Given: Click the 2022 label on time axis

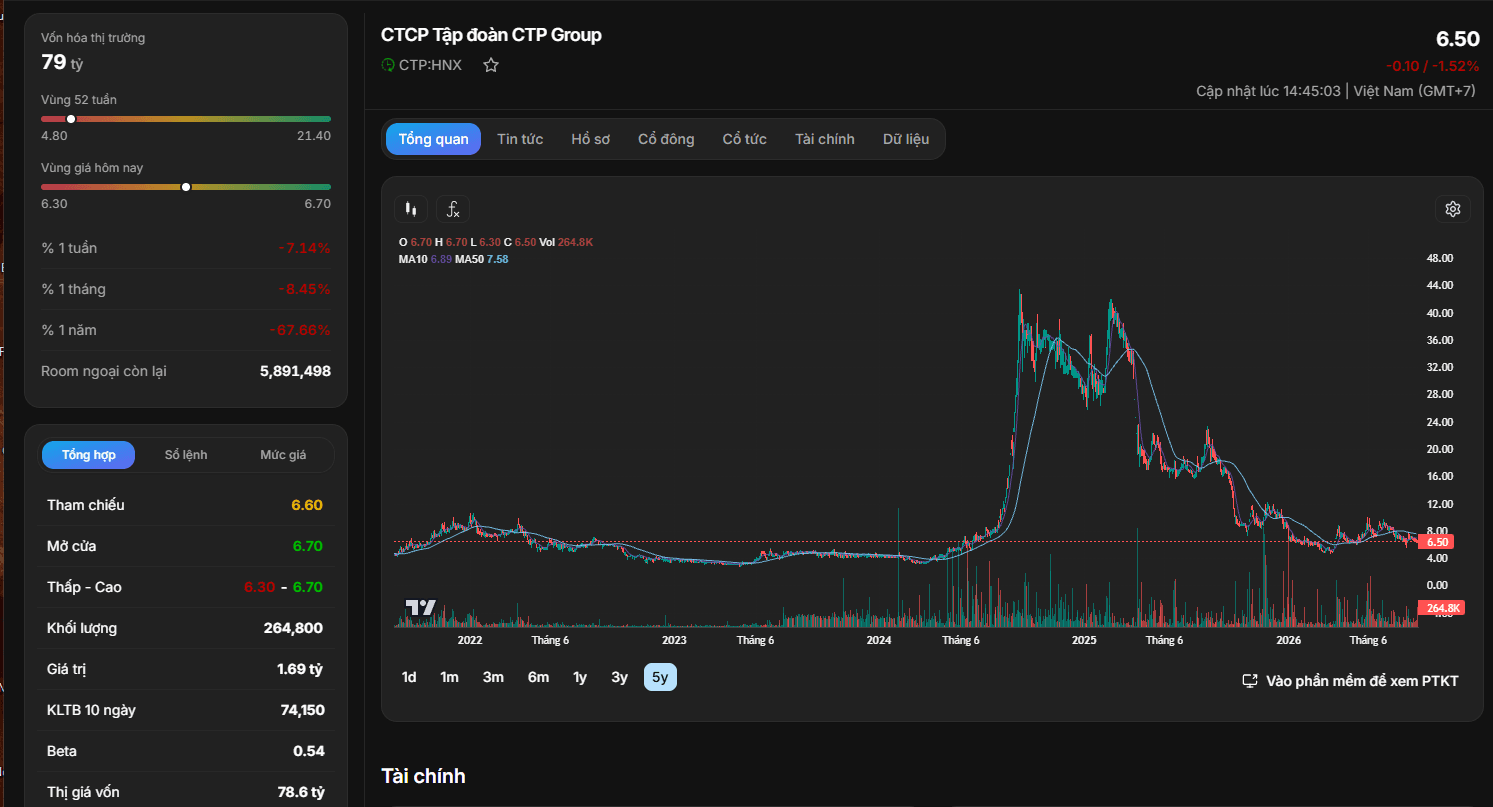Looking at the screenshot, I should pyautogui.click(x=469, y=640).
